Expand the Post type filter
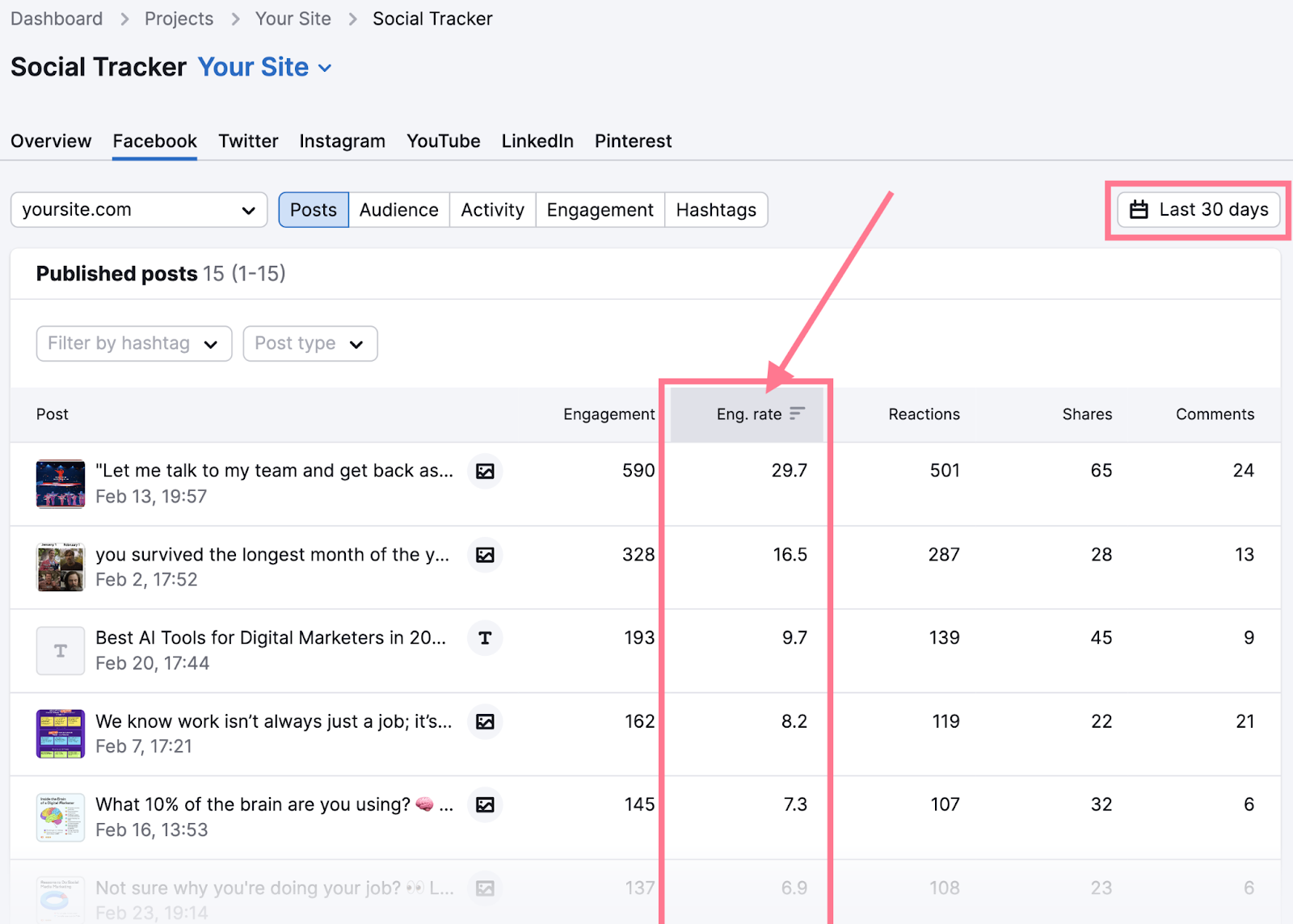1293x924 pixels. tap(310, 343)
